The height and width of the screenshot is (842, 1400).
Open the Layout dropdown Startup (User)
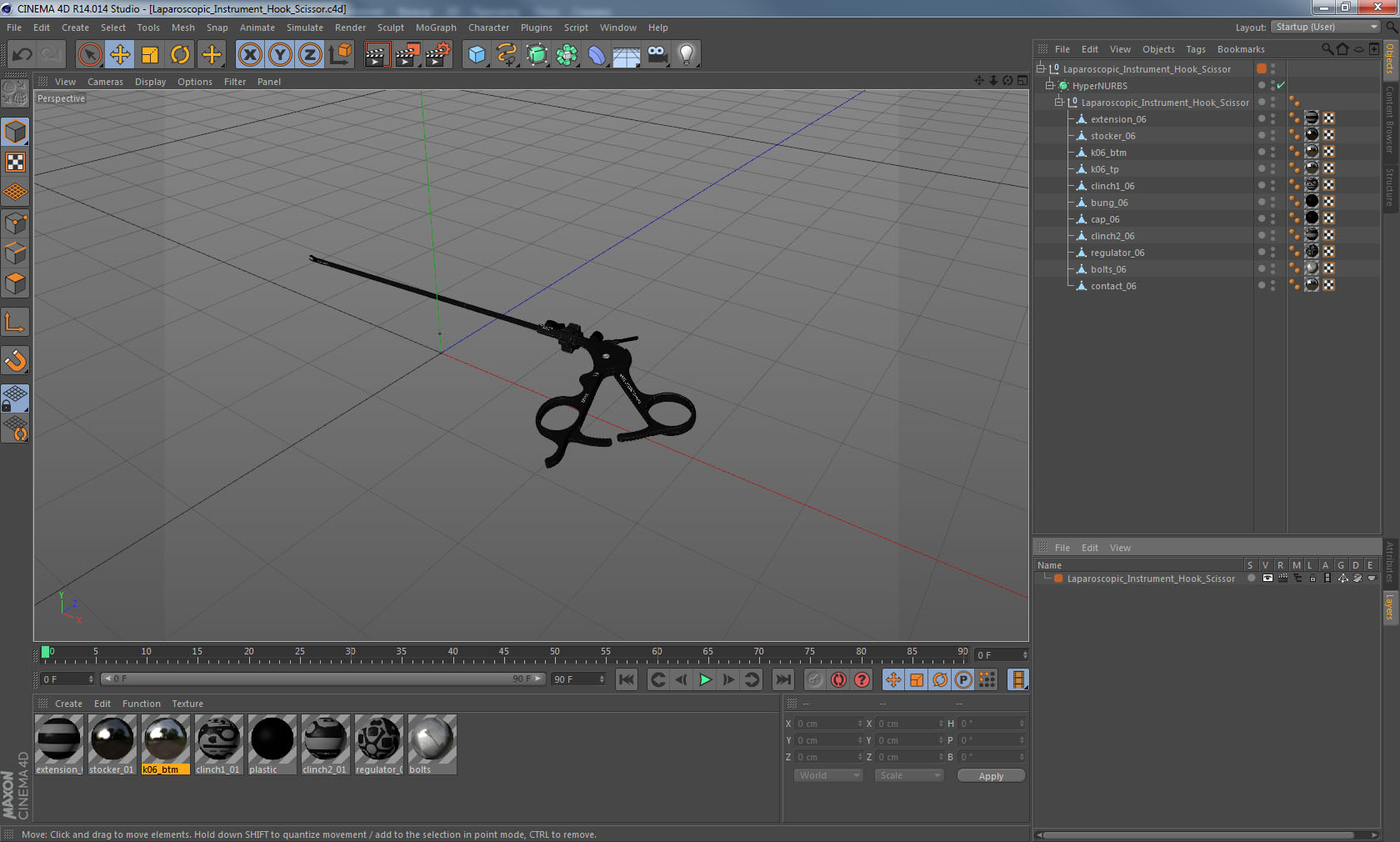[x=1326, y=27]
